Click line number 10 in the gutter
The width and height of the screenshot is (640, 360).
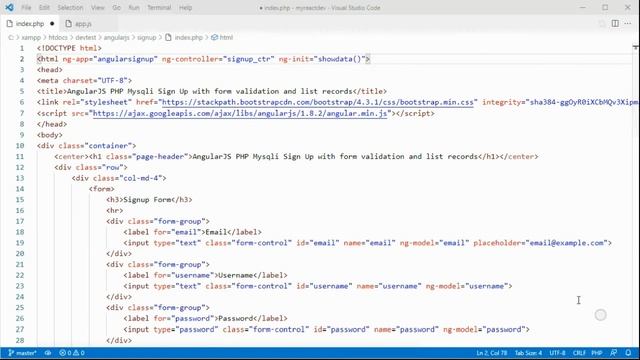pos(20,145)
